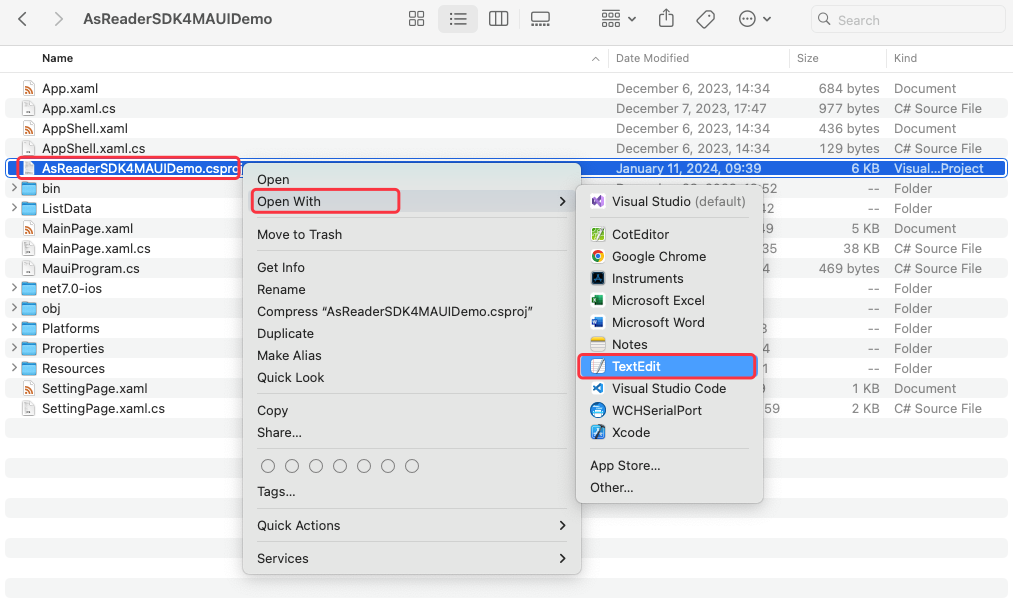
Task: Open the group-by dropdown in toolbar
Action: pyautogui.click(x=618, y=19)
